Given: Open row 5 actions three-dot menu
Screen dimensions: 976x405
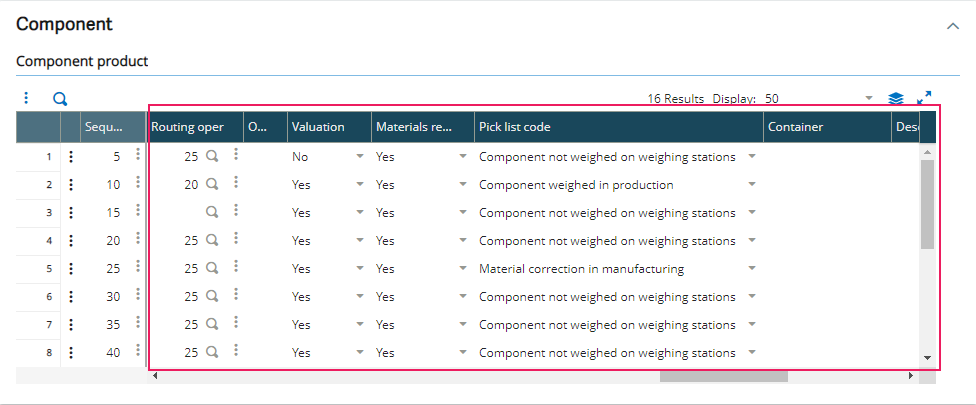Looking at the screenshot, I should point(71,269).
